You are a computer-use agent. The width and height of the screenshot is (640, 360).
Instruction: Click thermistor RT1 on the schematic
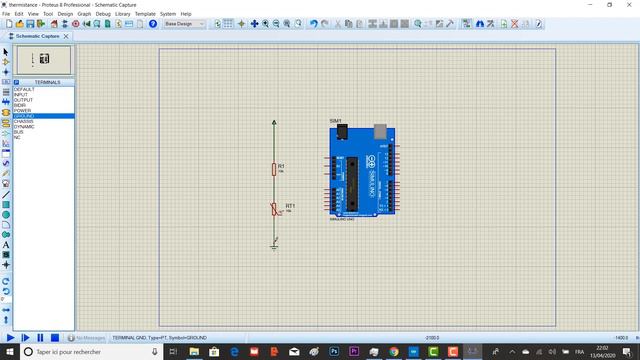point(274,209)
